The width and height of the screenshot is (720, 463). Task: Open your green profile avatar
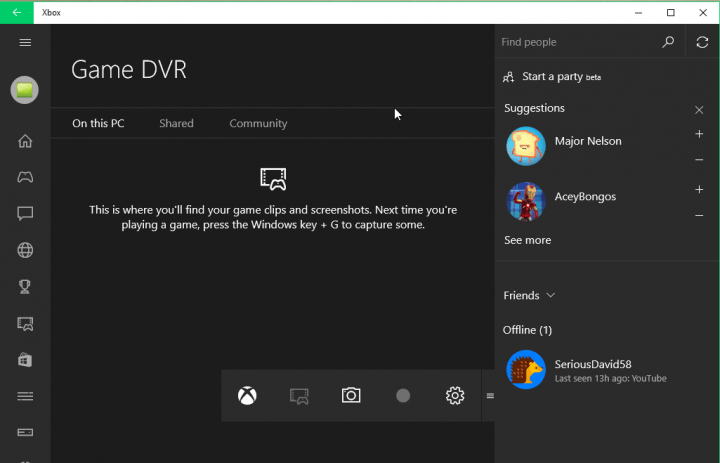(24, 90)
